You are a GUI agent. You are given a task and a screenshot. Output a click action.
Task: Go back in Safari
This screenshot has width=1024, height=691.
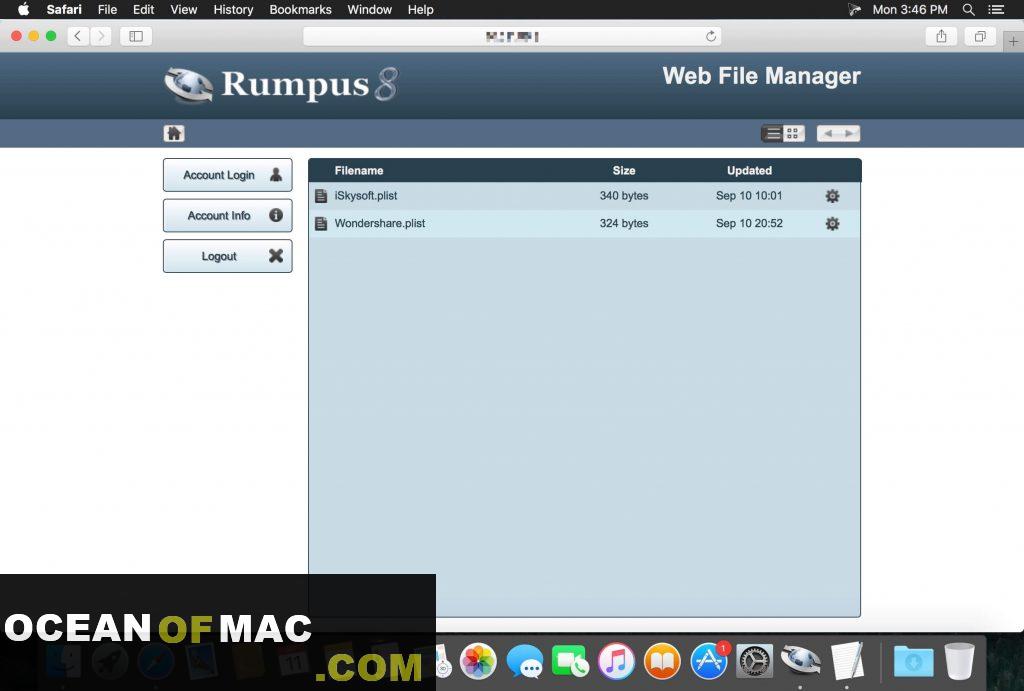(x=78, y=36)
